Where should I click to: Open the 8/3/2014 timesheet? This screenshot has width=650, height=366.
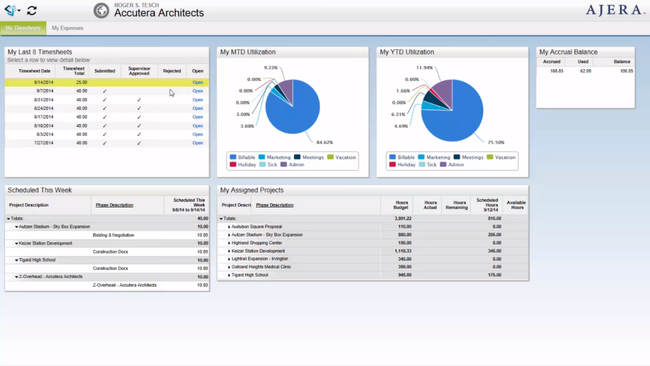point(198,134)
